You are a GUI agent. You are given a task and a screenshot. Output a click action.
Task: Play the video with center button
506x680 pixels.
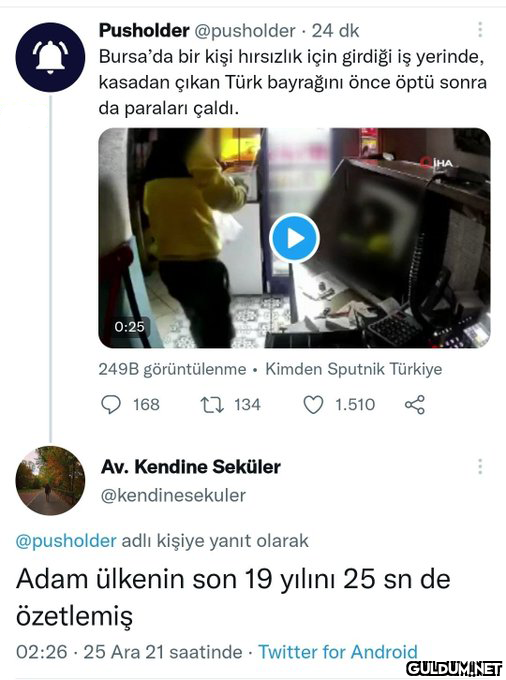[294, 238]
